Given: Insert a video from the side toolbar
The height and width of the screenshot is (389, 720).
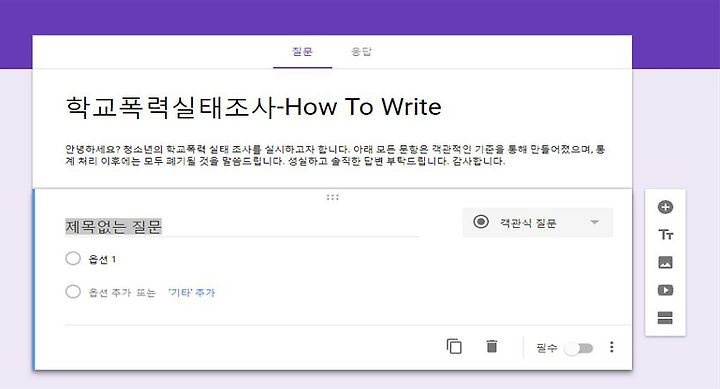Looking at the screenshot, I should click(x=665, y=290).
